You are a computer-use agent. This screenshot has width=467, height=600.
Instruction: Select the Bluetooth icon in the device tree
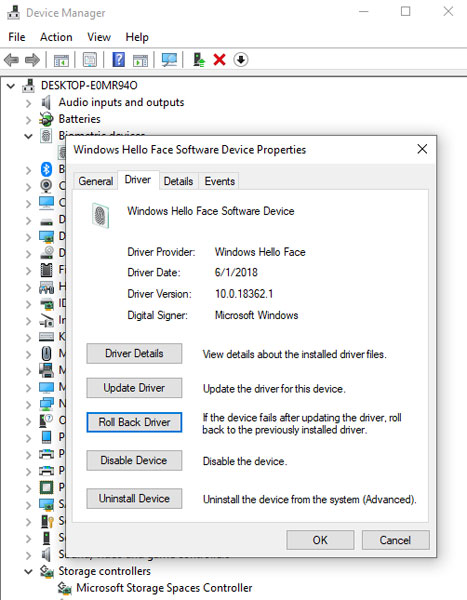(46, 169)
